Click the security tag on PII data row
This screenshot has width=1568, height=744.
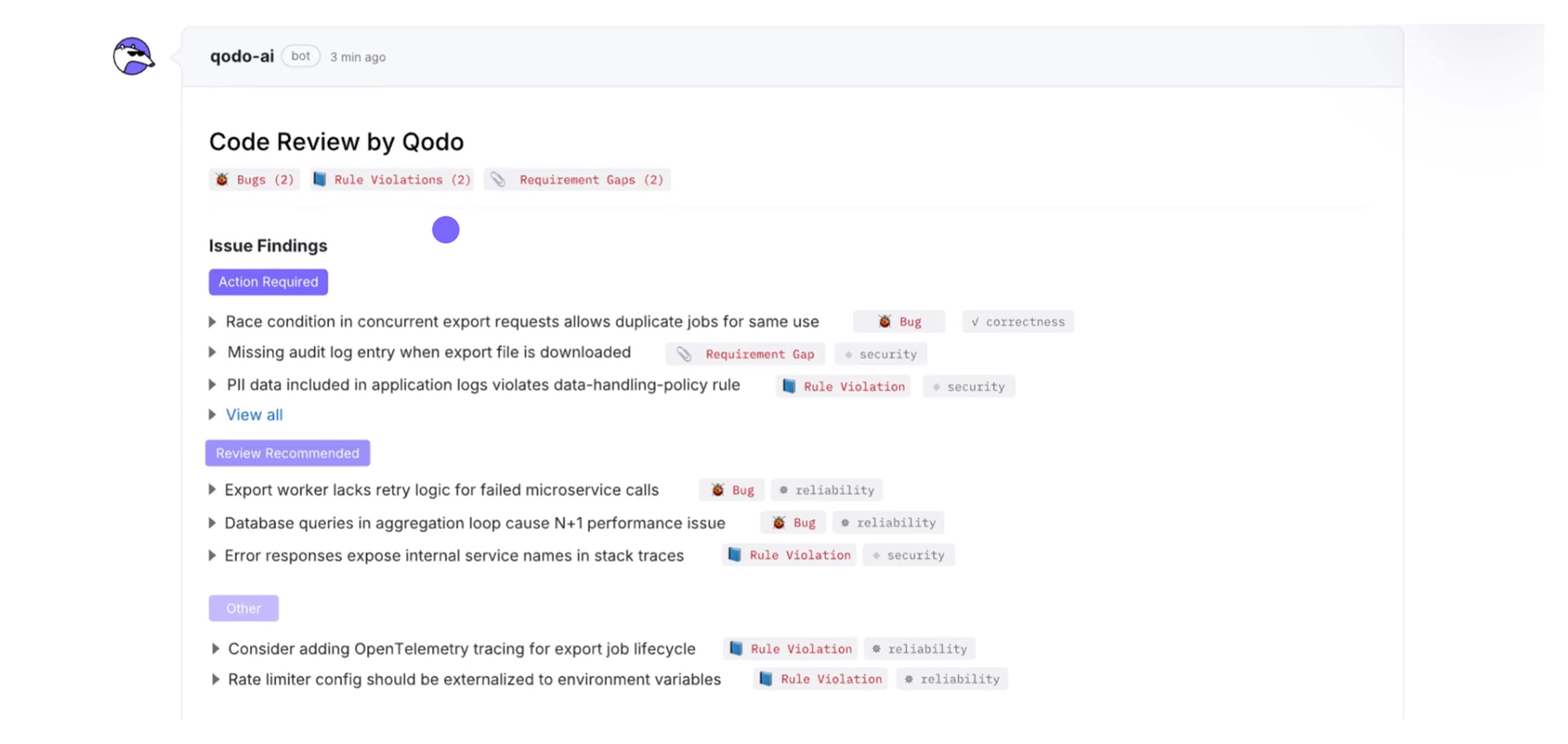(x=969, y=386)
